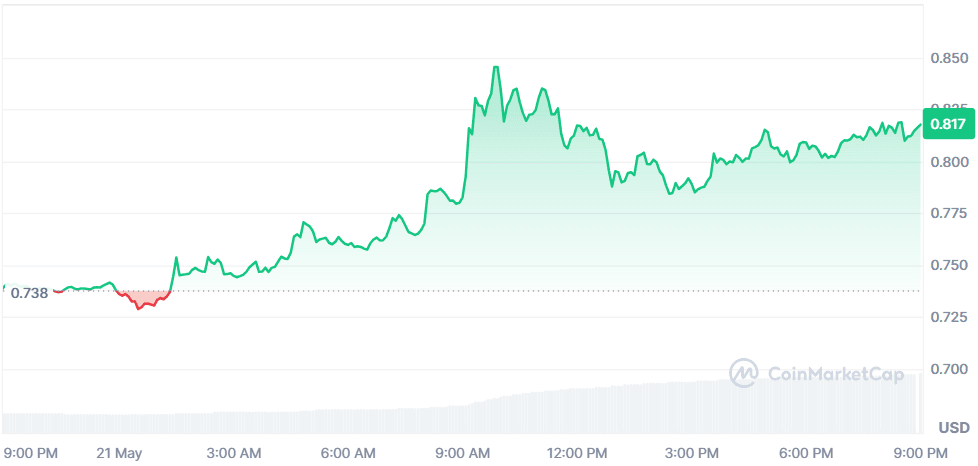Select the 3:00 PM time marker
The height and width of the screenshot is (466, 978).
(694, 453)
